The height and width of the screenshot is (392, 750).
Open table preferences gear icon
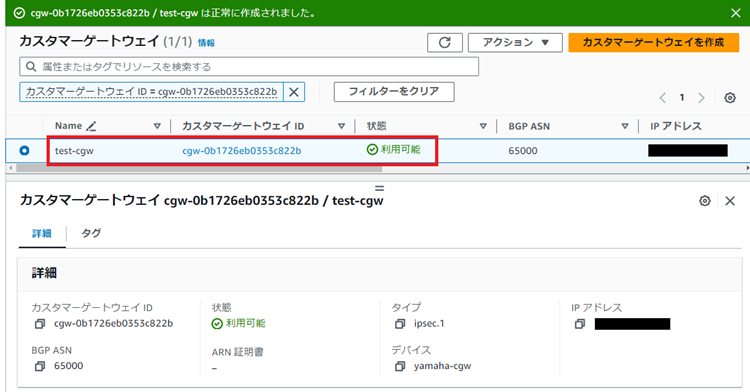pyautogui.click(x=729, y=98)
